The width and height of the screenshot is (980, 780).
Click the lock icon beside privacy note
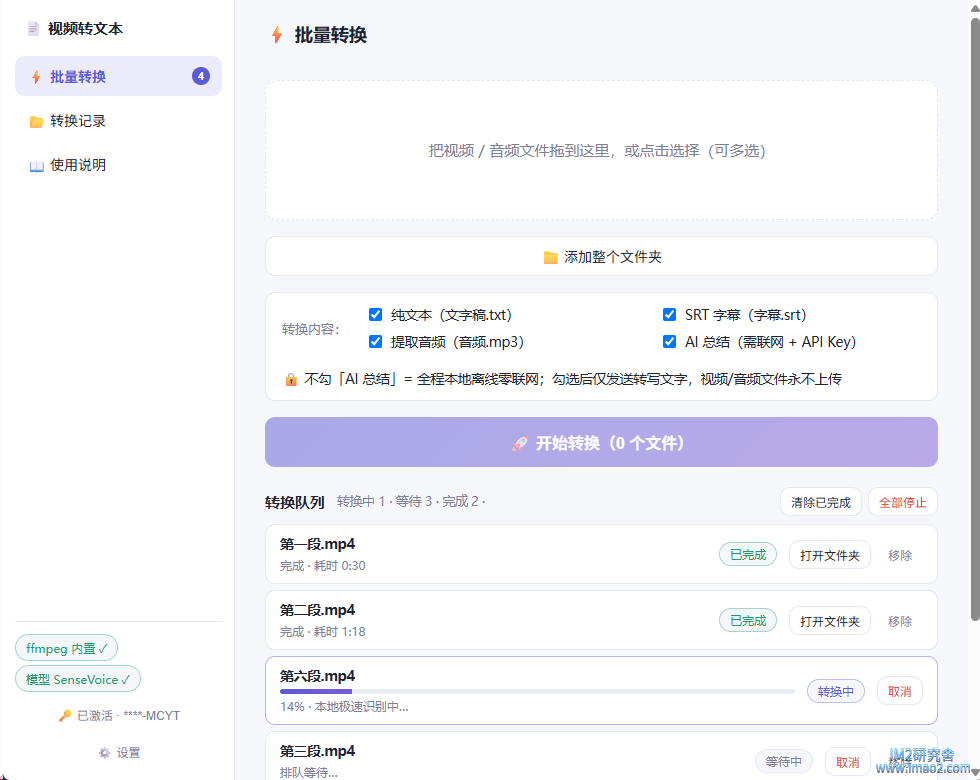point(291,379)
